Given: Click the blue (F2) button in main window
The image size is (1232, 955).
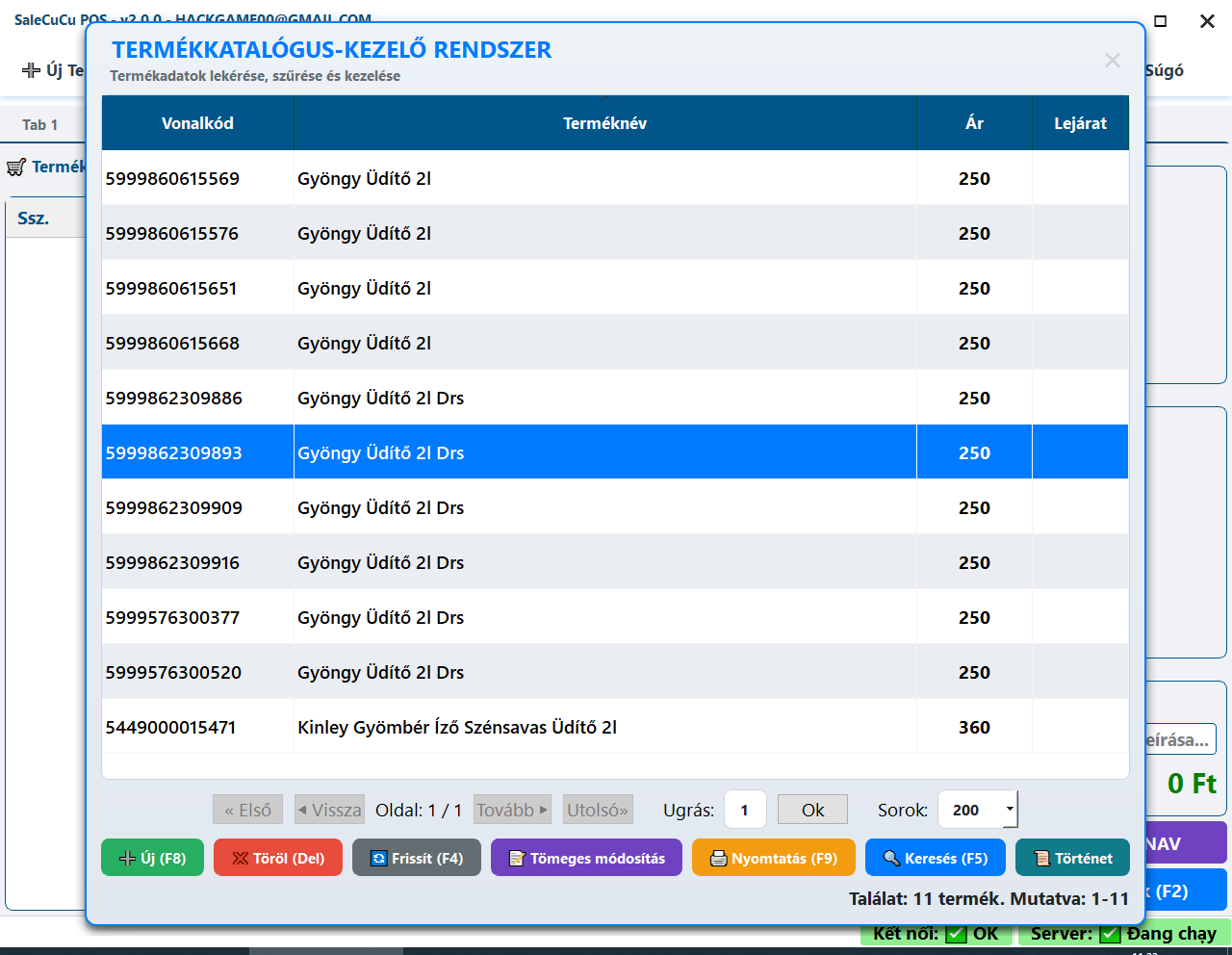Looking at the screenshot, I should pyautogui.click(x=1185, y=890).
